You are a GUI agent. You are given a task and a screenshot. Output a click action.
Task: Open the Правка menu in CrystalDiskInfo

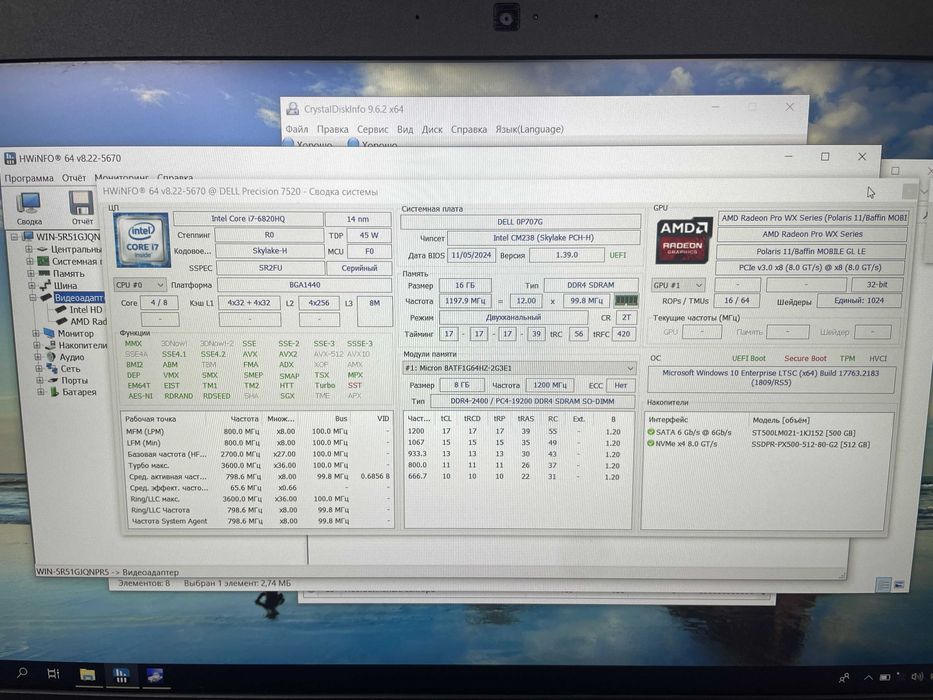(x=333, y=129)
